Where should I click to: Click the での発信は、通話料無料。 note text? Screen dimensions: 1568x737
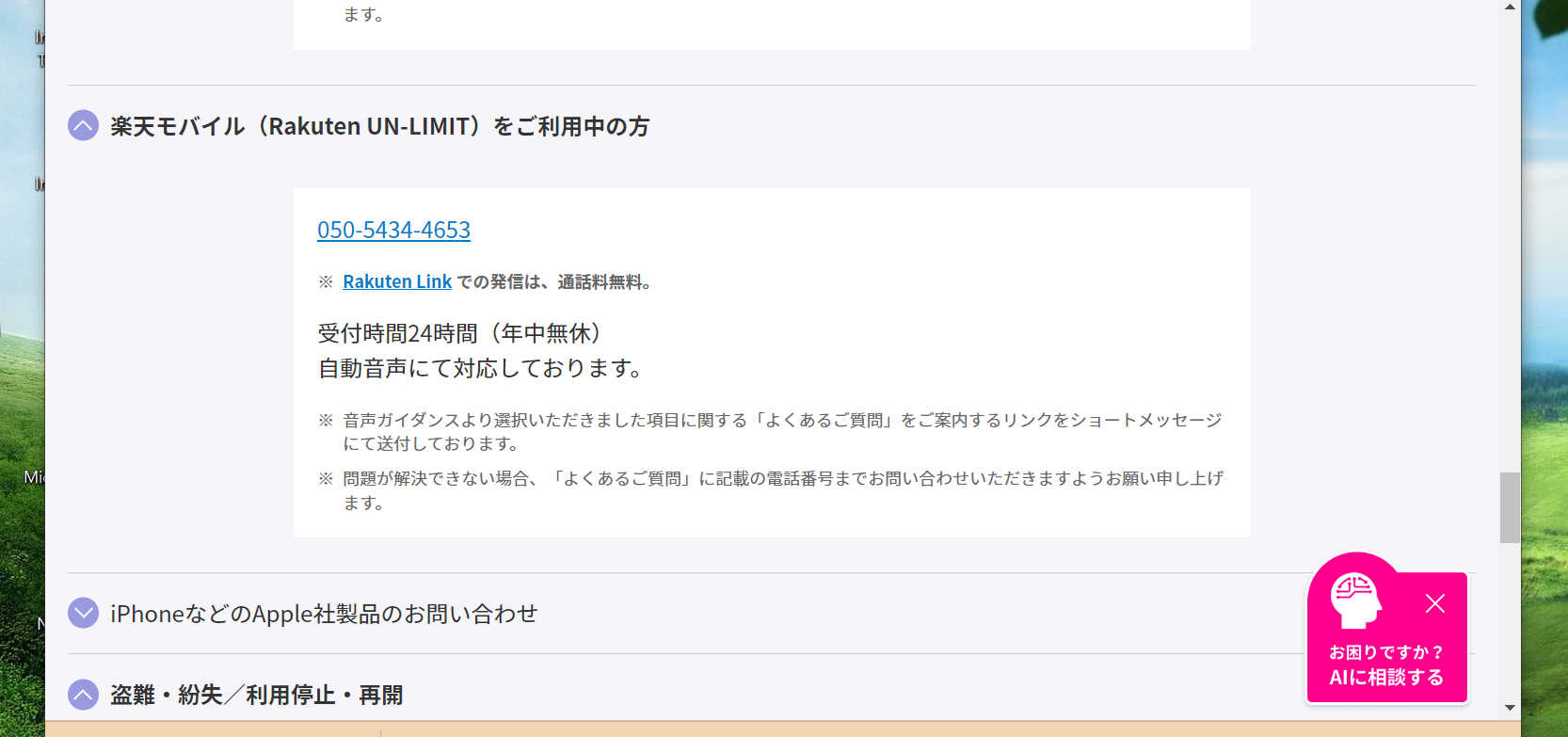click(x=556, y=281)
